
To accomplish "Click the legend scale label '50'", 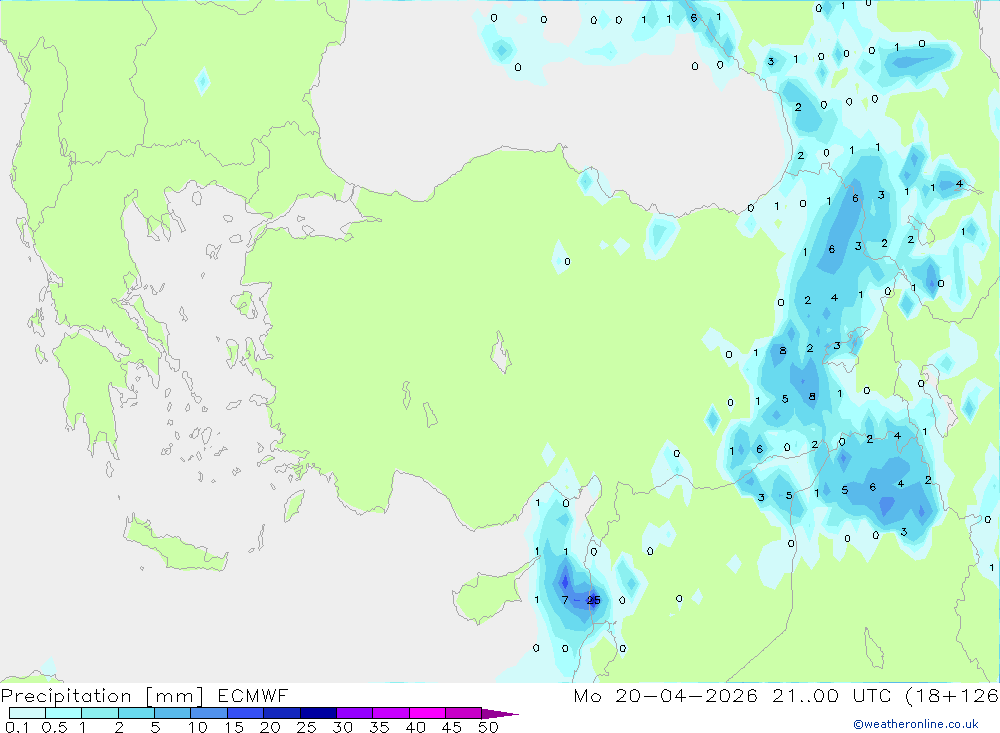I will 489,727.
